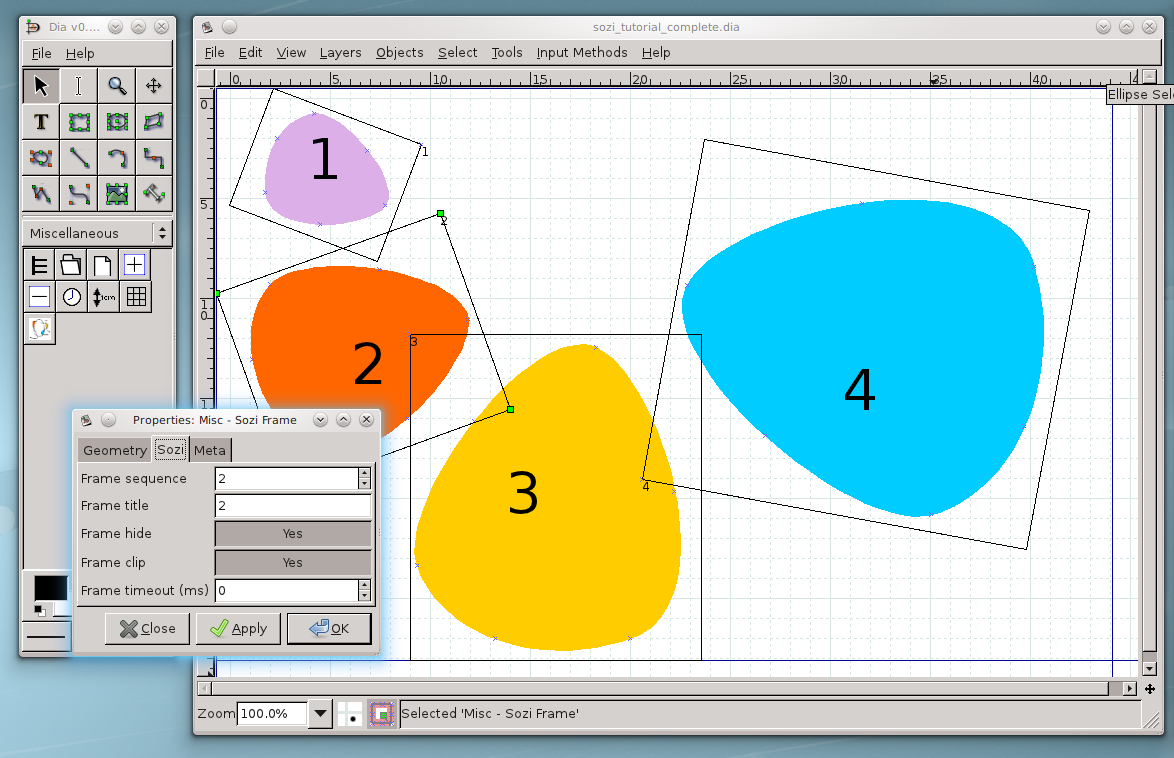Switch to the Geometry tab
Image resolution: width=1174 pixels, height=758 pixels.
[x=114, y=450]
